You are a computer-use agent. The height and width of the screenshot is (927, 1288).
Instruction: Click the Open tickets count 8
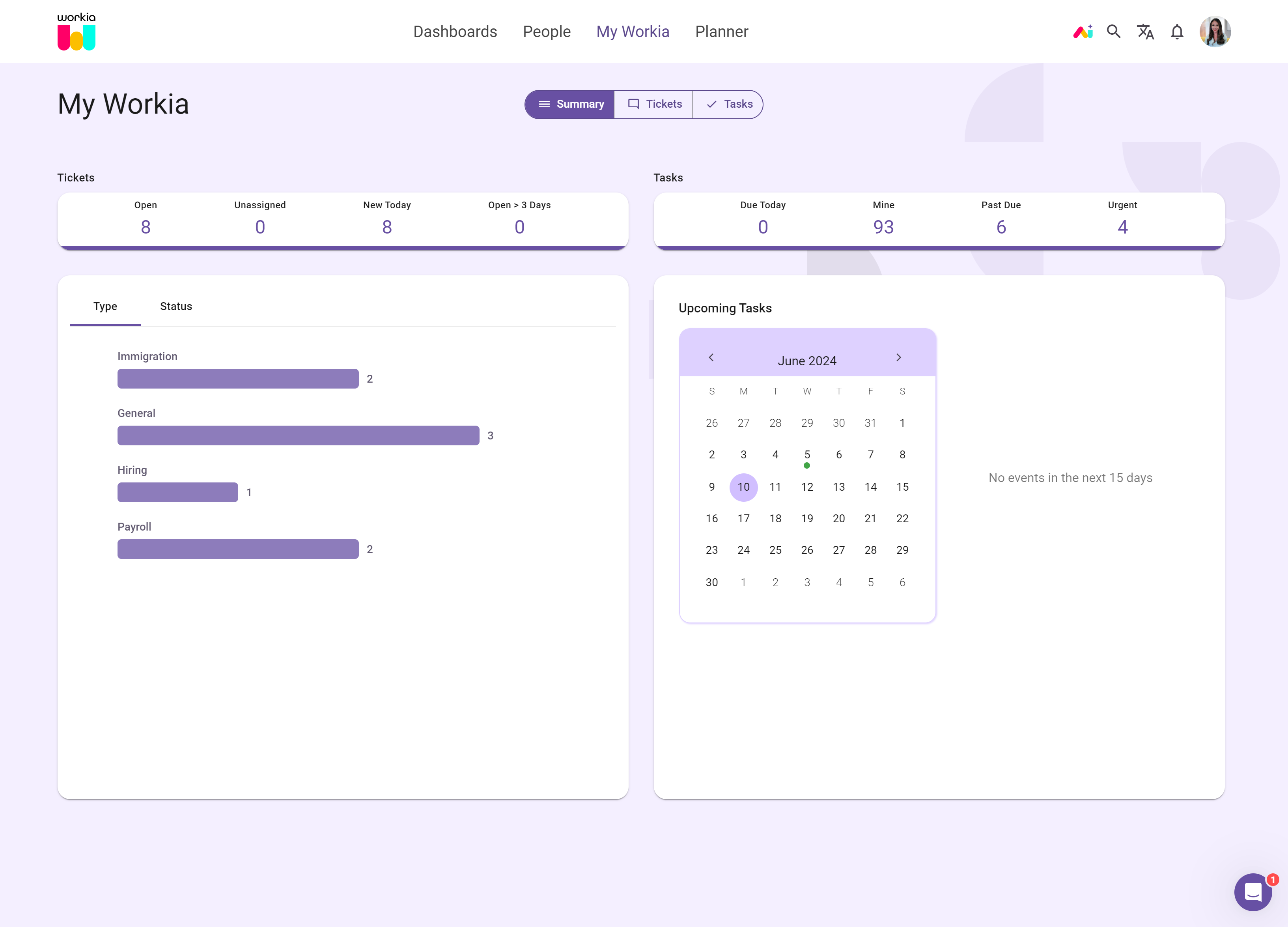point(146,227)
